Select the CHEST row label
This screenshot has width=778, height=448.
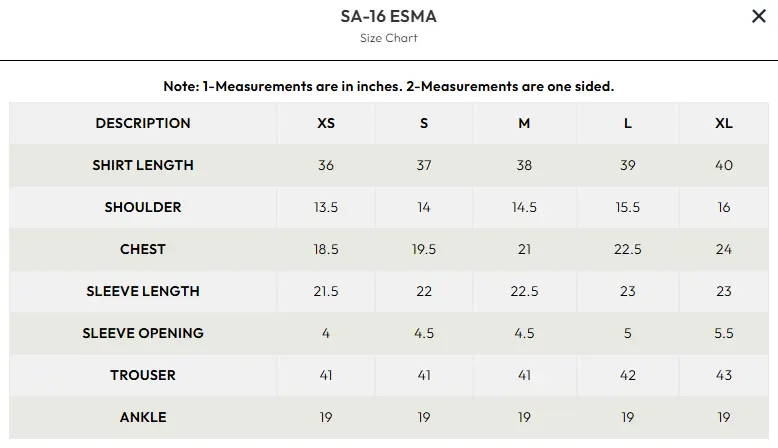pos(143,249)
